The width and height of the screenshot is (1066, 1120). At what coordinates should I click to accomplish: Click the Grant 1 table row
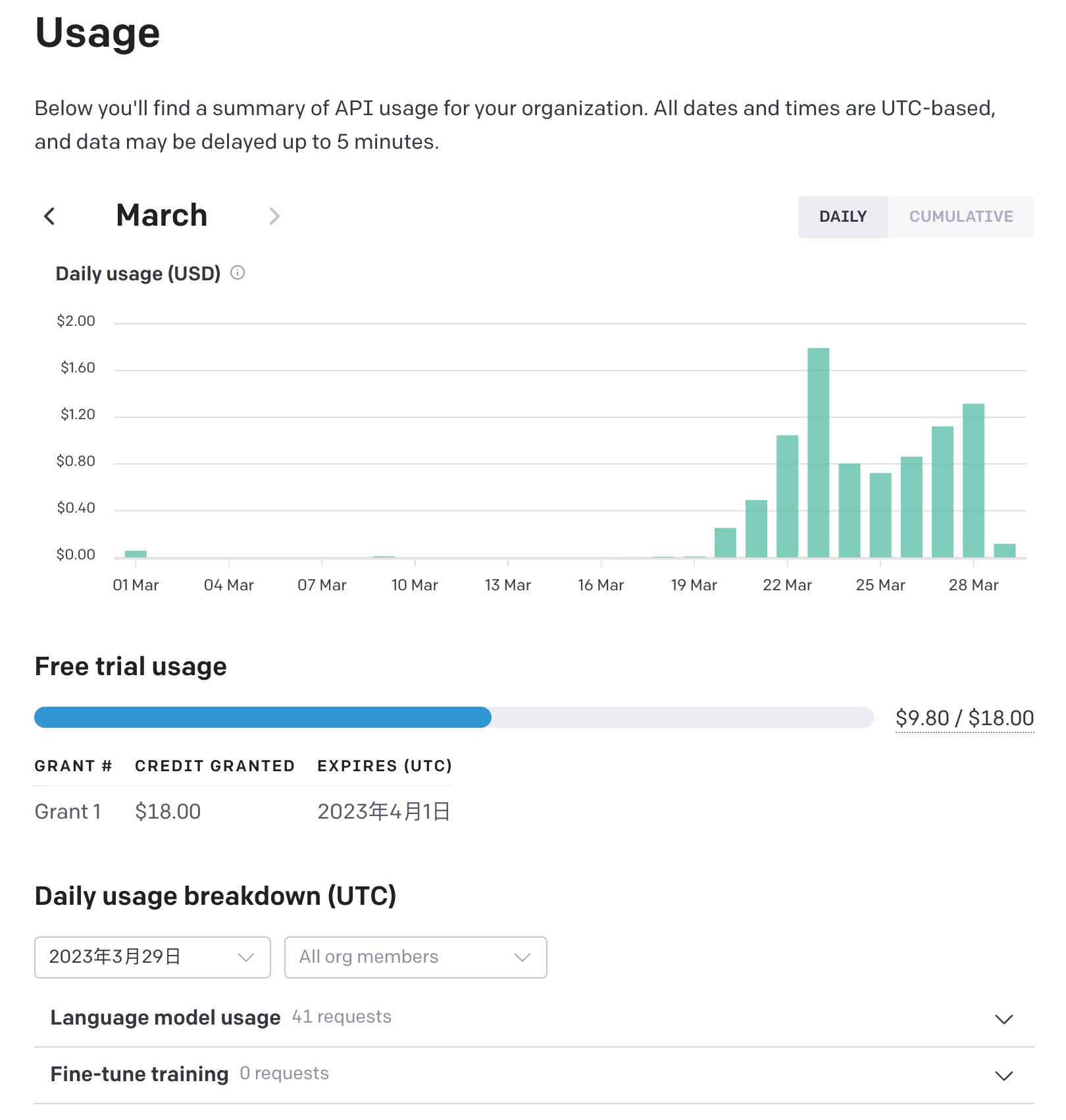click(242, 811)
